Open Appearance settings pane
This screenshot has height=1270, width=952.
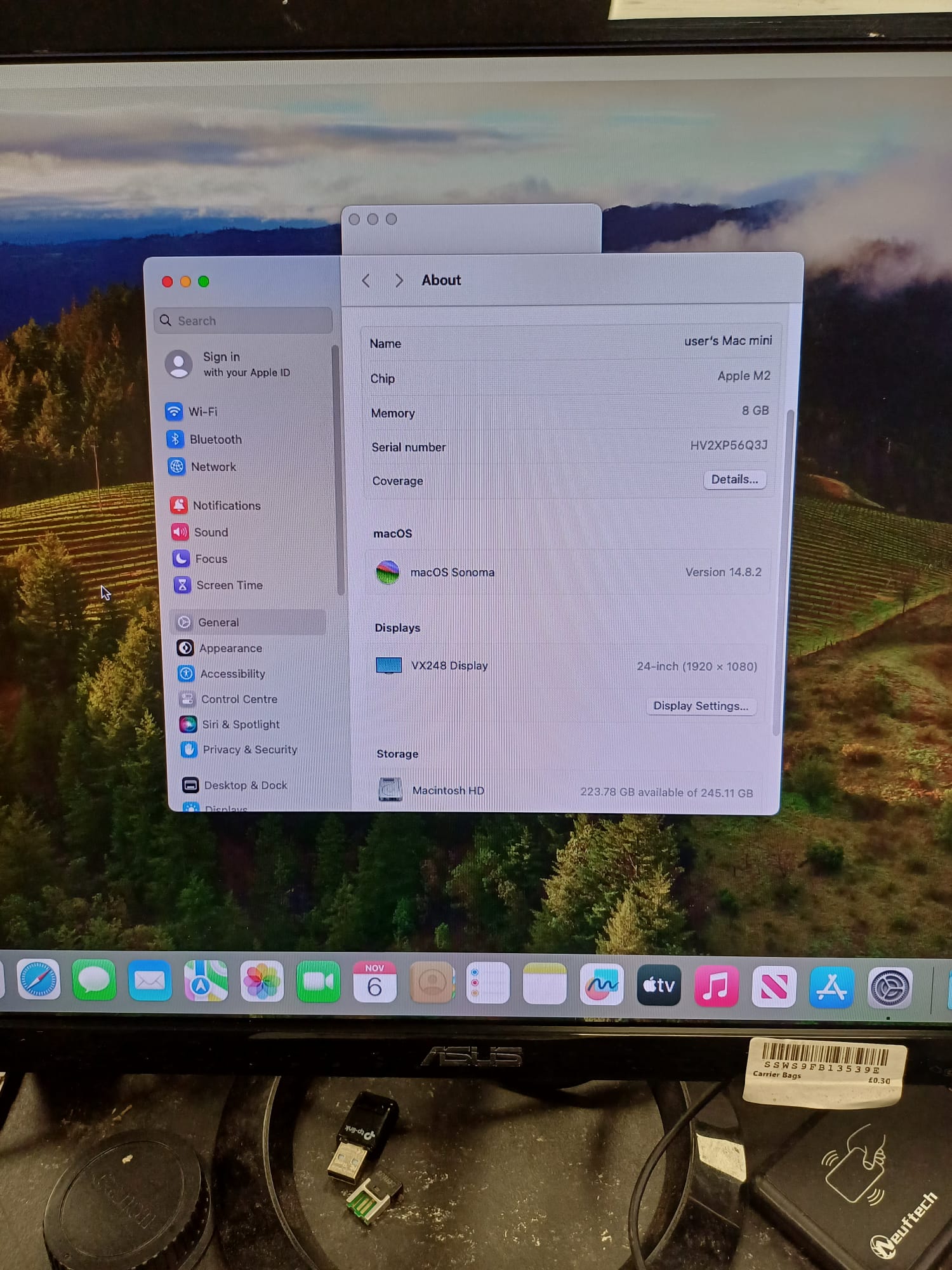230,648
